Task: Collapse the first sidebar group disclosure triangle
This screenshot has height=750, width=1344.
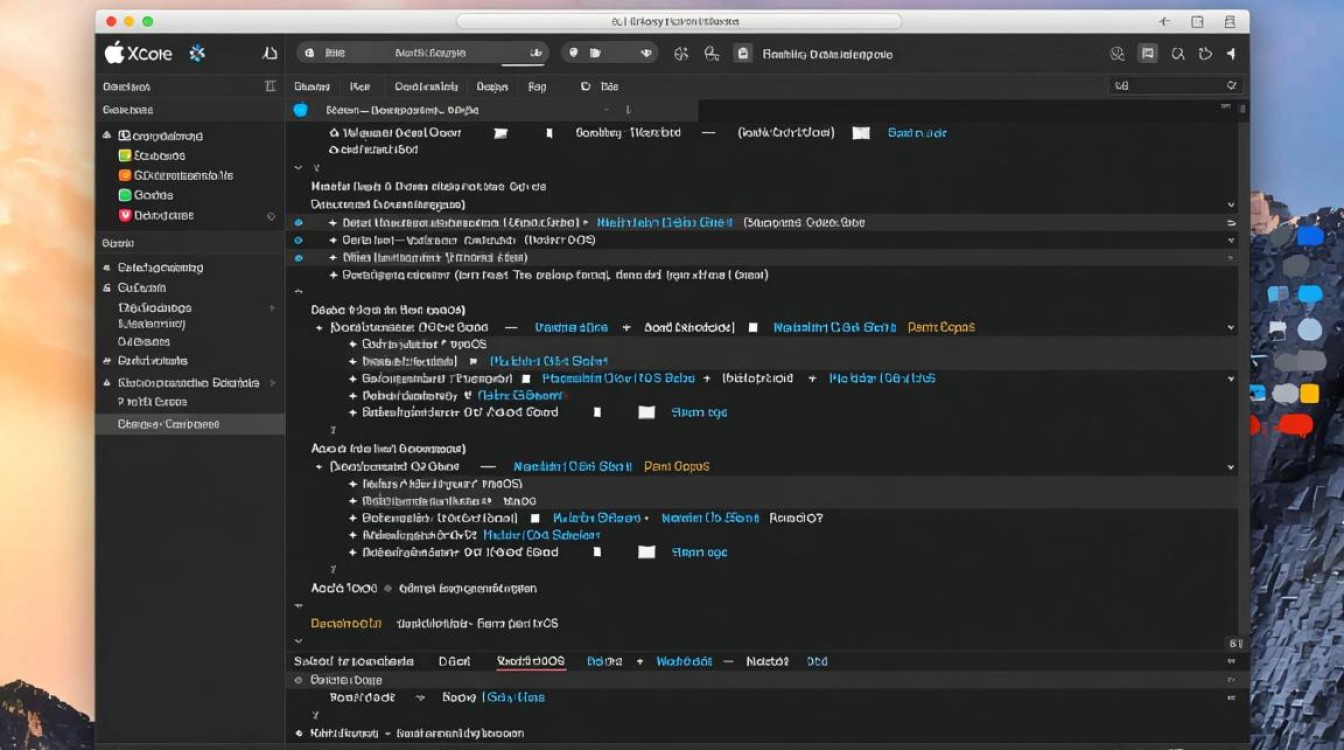Action: [107, 135]
